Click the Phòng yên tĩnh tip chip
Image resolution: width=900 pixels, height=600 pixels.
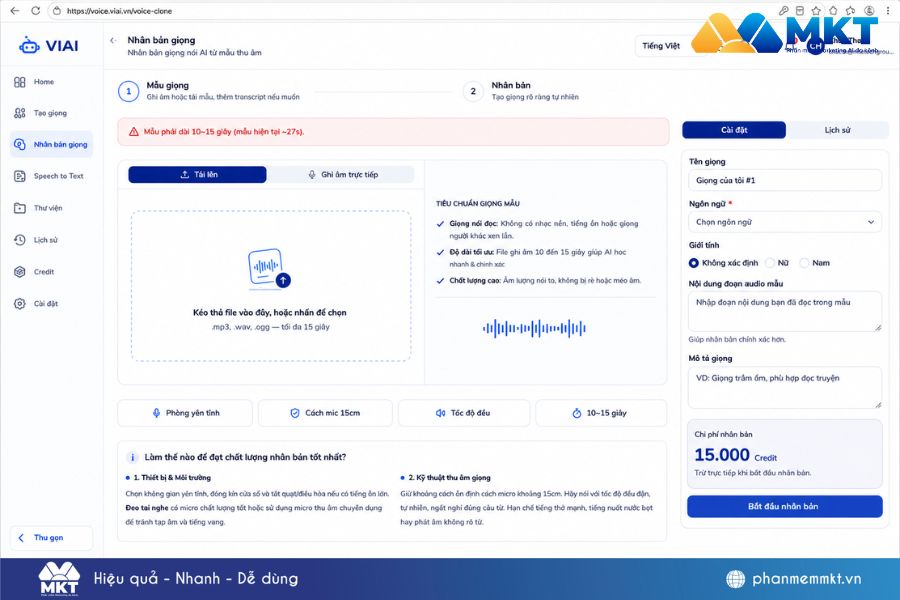185,413
